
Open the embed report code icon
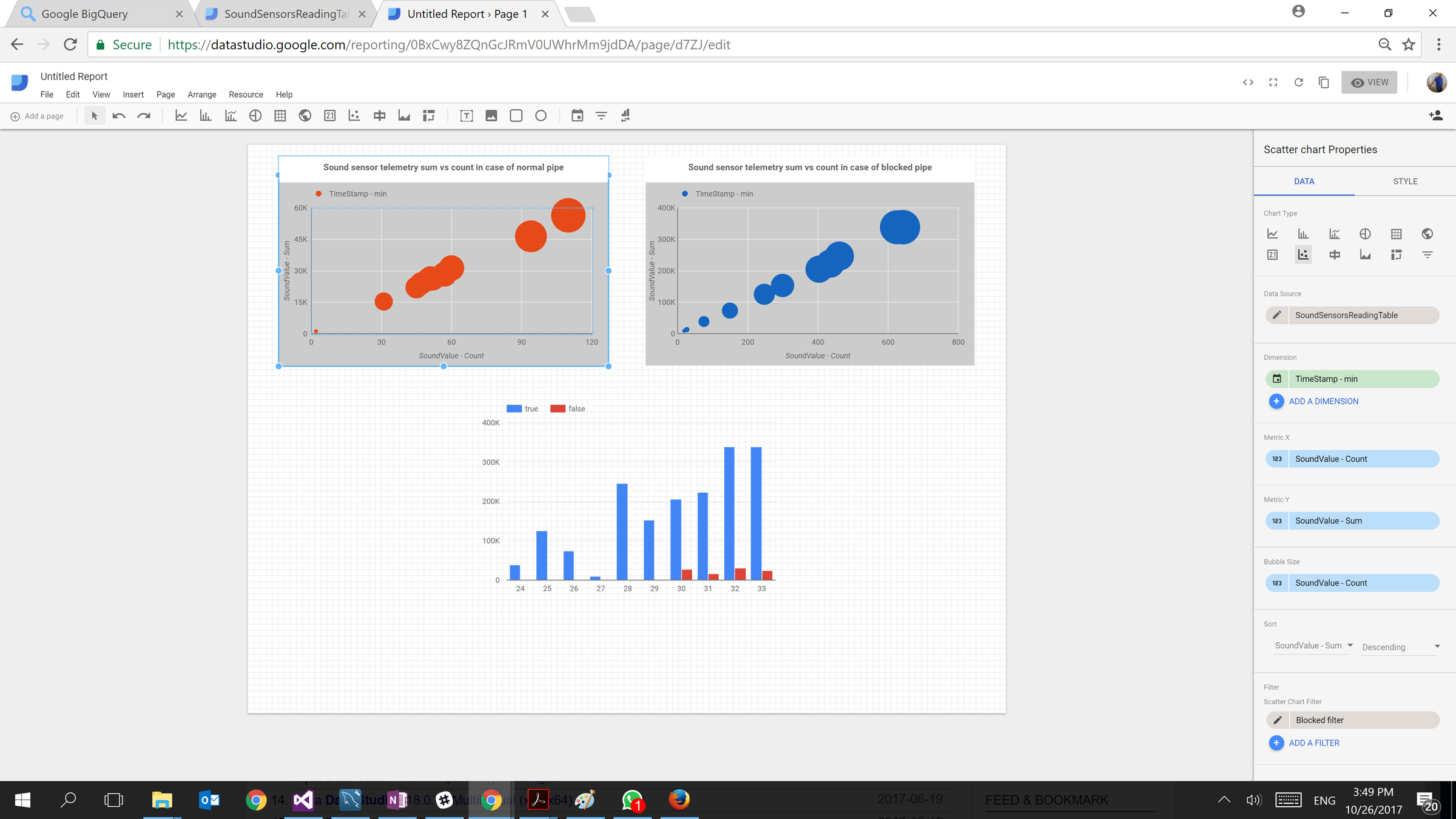[x=1248, y=83]
